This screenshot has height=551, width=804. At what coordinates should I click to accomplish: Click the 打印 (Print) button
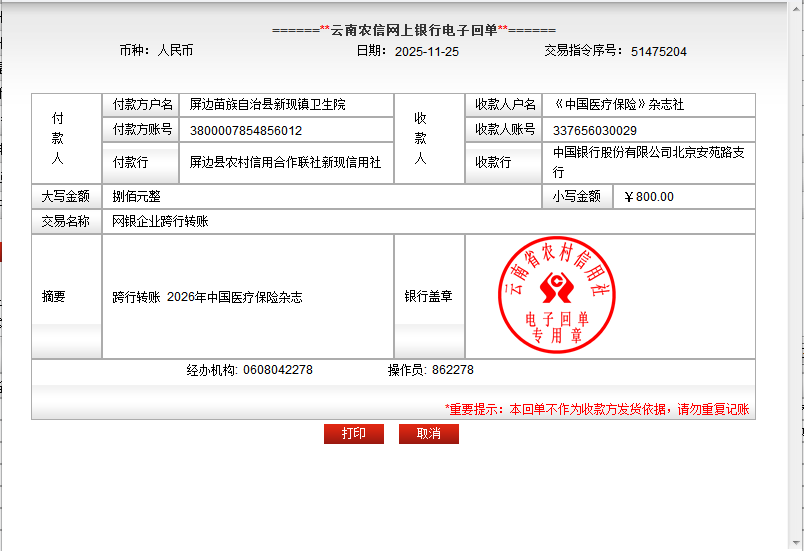coord(353,434)
